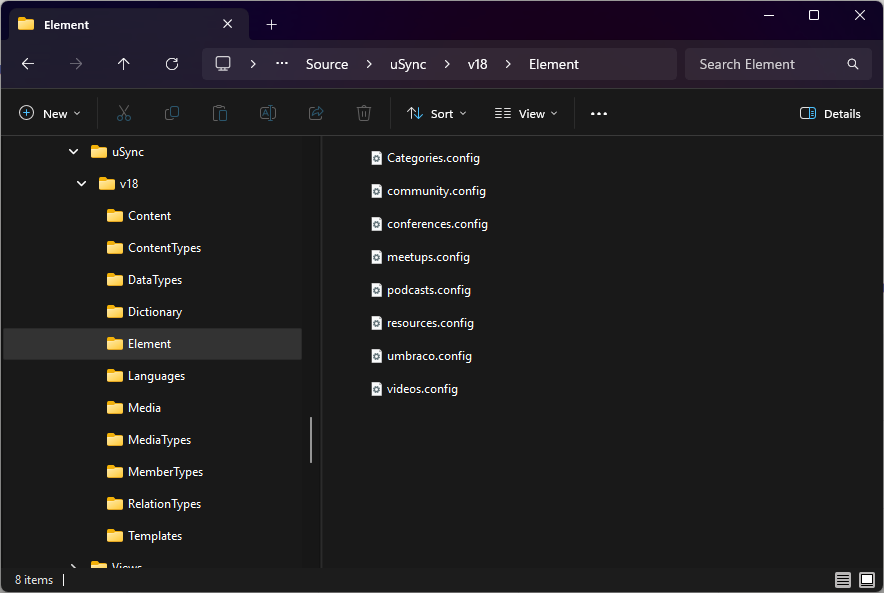The width and height of the screenshot is (884, 593).
Task: Open the Sort dropdown menu
Action: coord(437,114)
